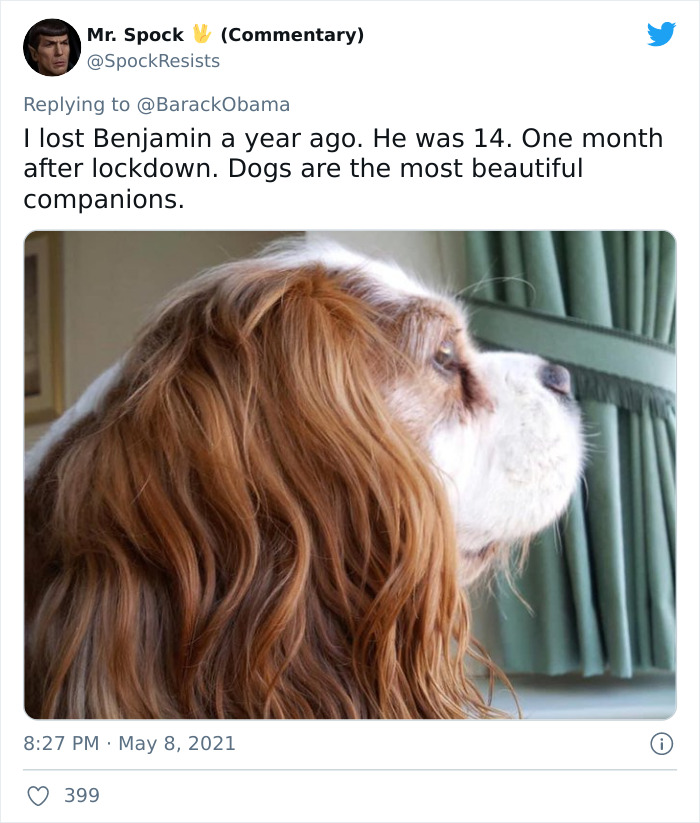Open the full tweet via its timestamp
Viewport: 700px width, 823px height.
pyautogui.click(x=128, y=744)
